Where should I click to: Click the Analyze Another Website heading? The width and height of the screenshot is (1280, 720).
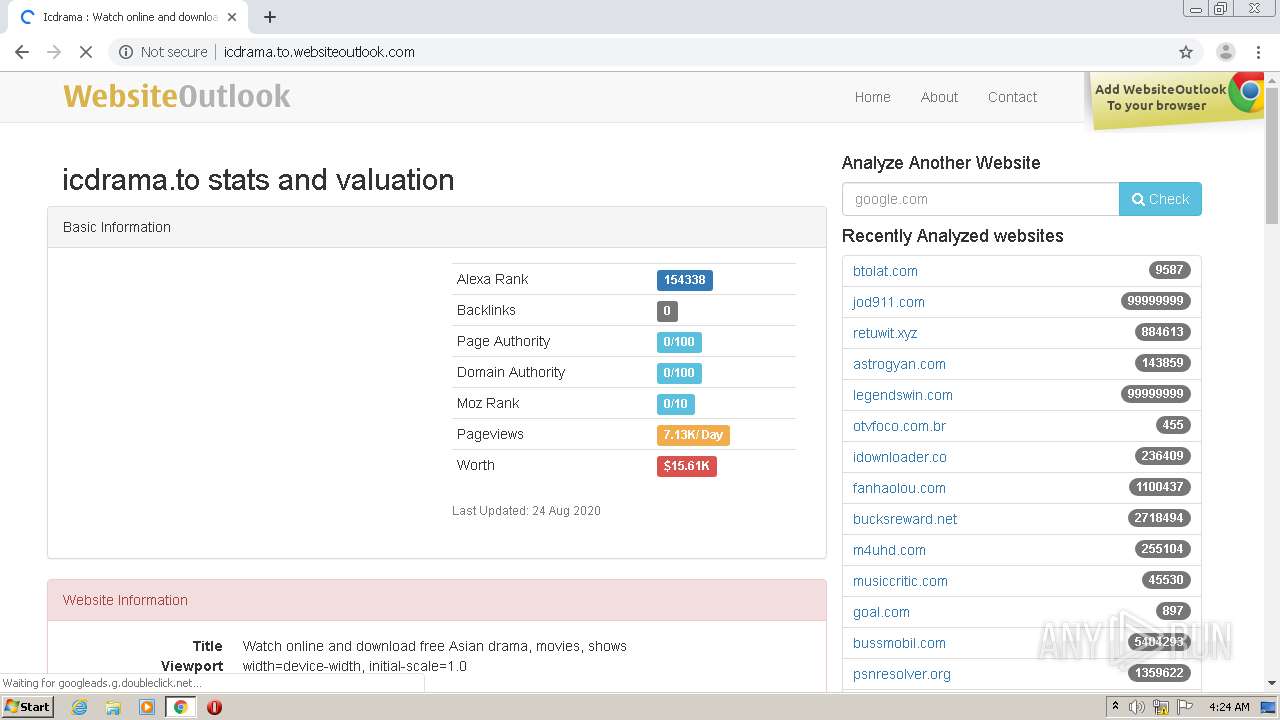click(x=941, y=163)
